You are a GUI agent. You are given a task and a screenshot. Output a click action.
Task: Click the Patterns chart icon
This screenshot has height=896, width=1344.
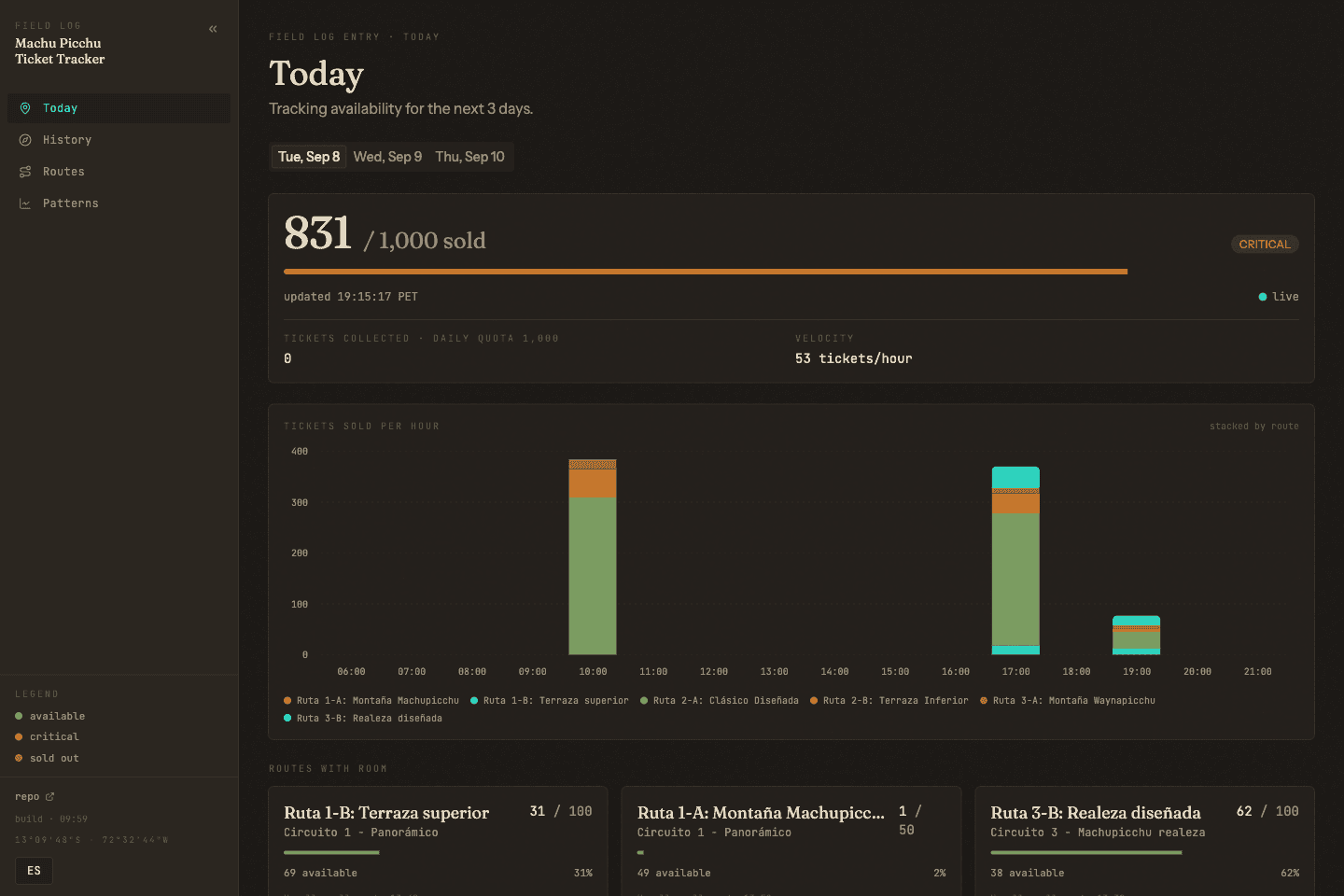[x=25, y=203]
